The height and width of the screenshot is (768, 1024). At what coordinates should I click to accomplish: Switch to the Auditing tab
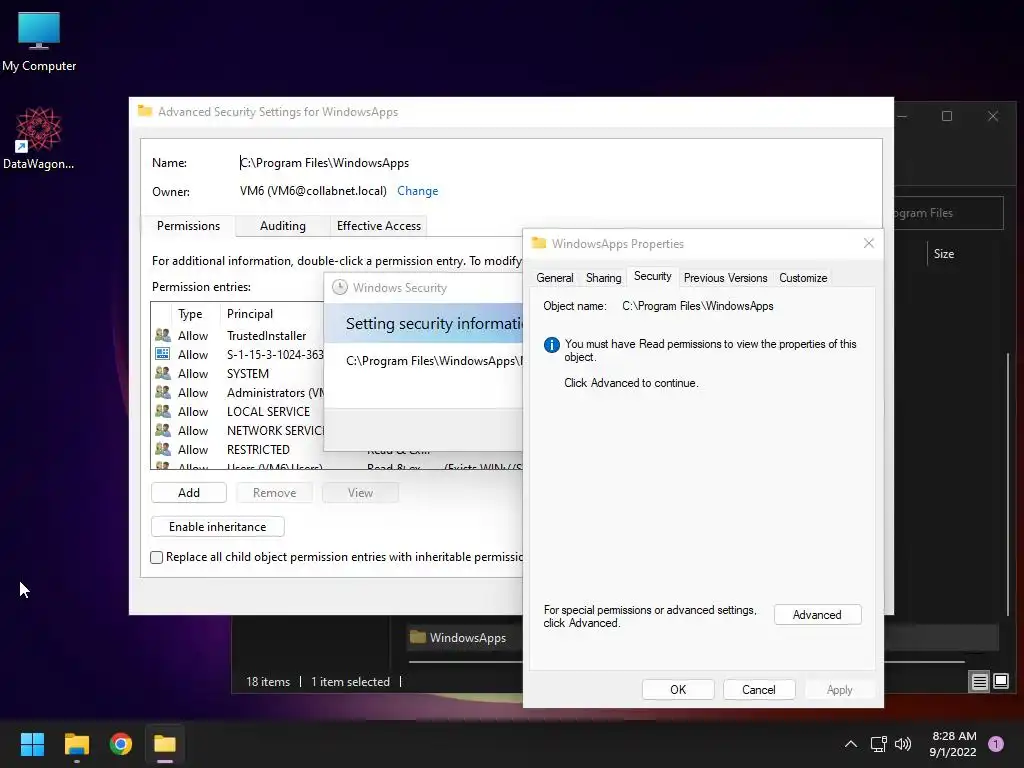tap(282, 226)
